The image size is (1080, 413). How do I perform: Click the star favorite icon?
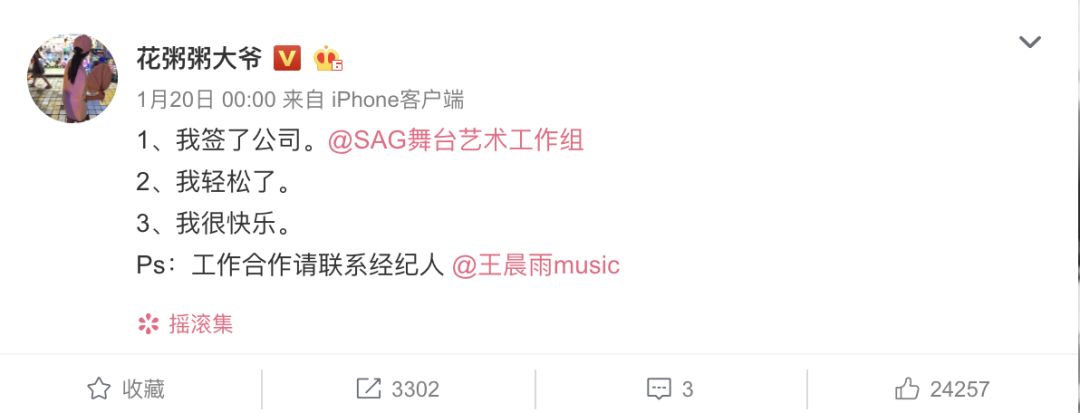pos(99,389)
